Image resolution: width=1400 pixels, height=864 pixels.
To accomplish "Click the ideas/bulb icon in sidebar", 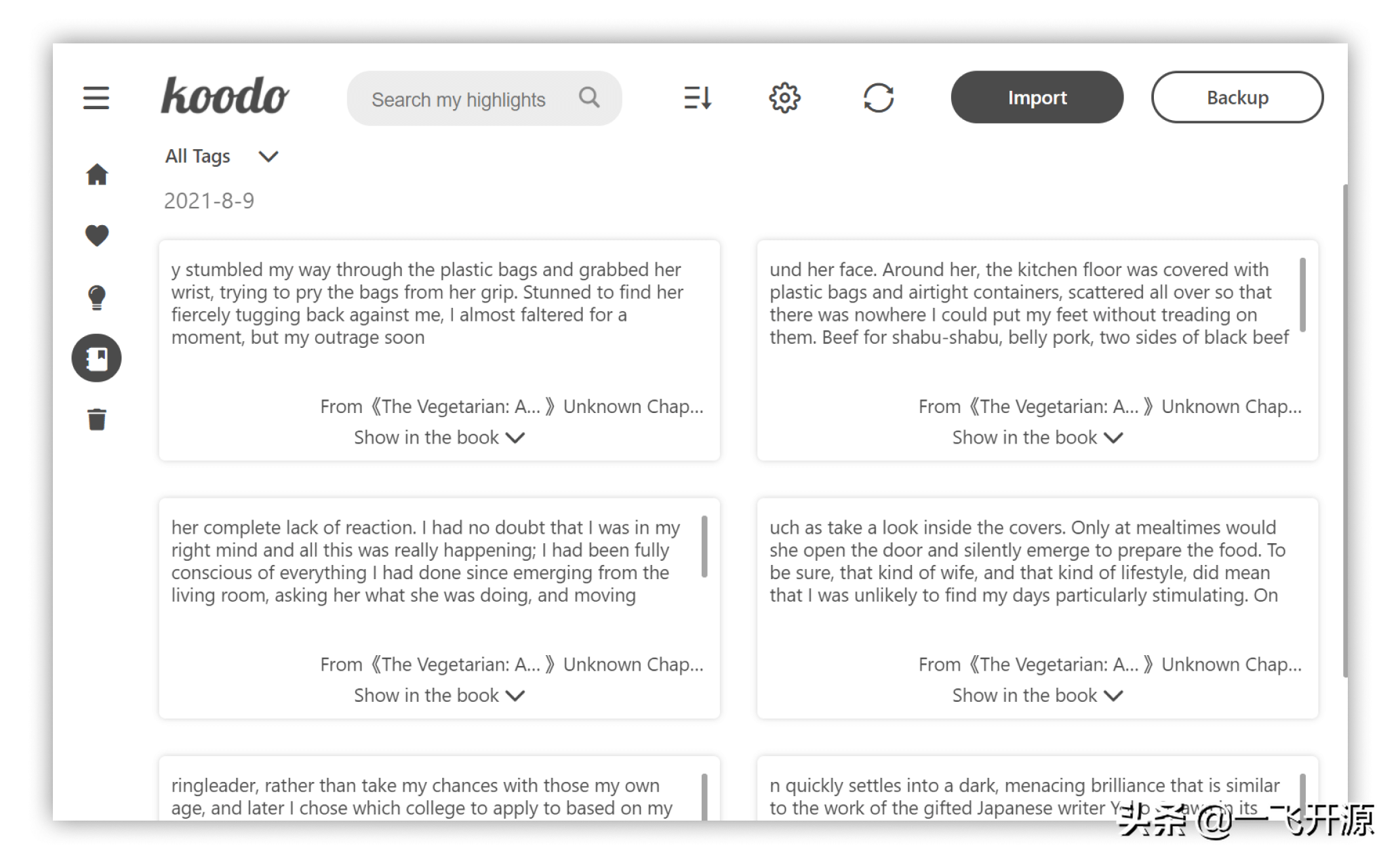I will (x=97, y=297).
